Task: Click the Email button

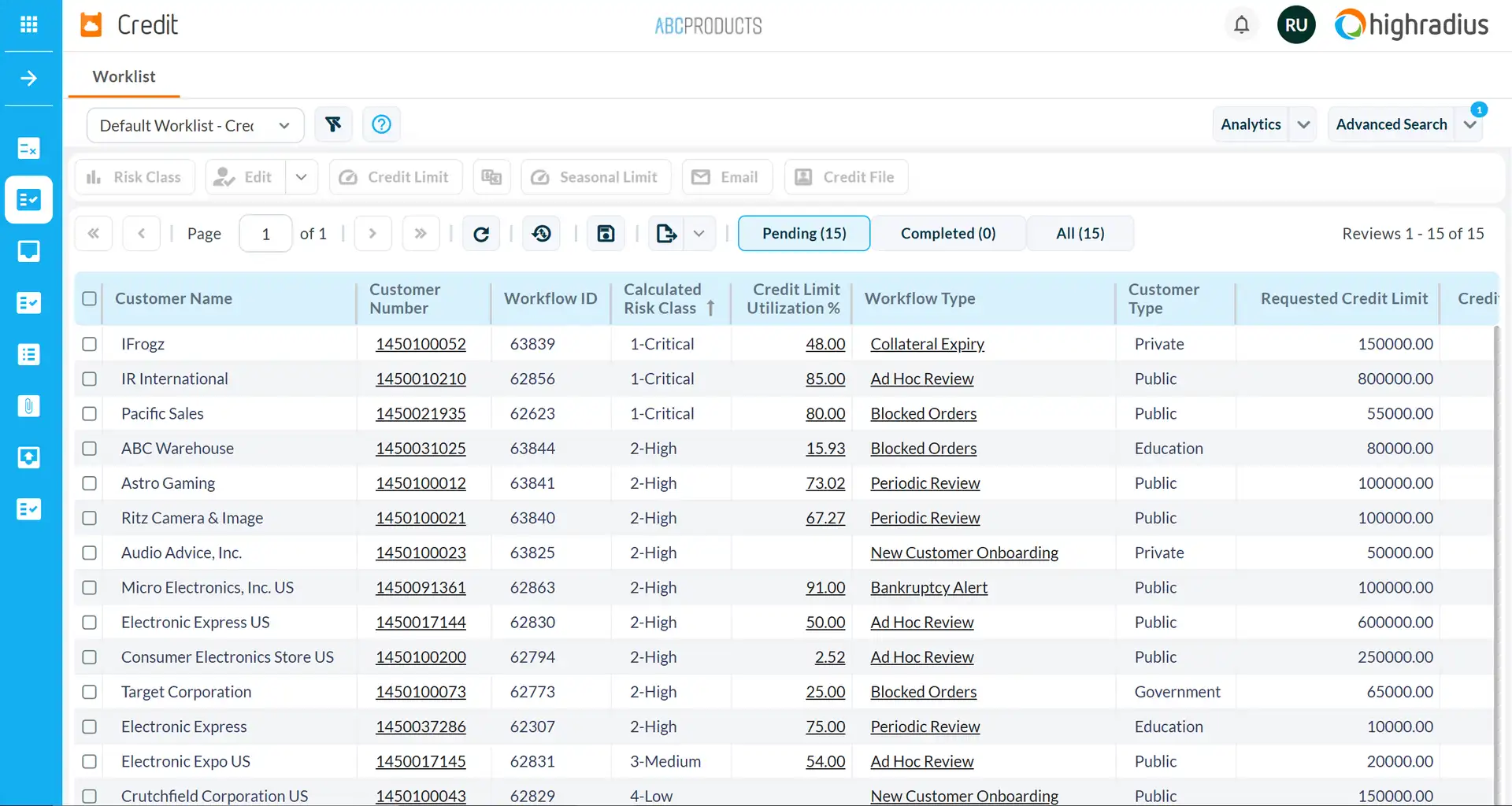Action: coord(727,177)
